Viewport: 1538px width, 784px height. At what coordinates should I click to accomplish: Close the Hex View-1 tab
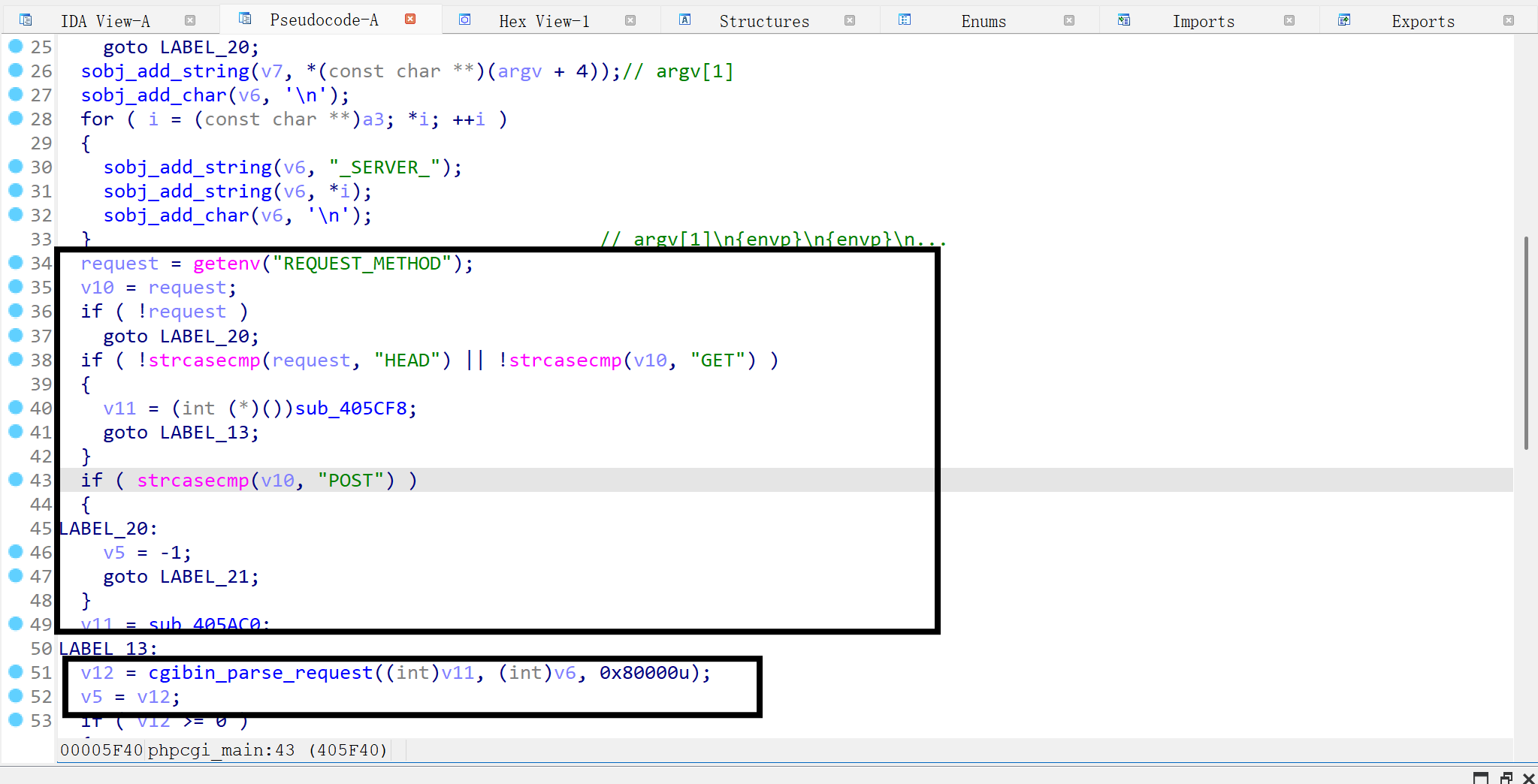pyautogui.click(x=630, y=20)
